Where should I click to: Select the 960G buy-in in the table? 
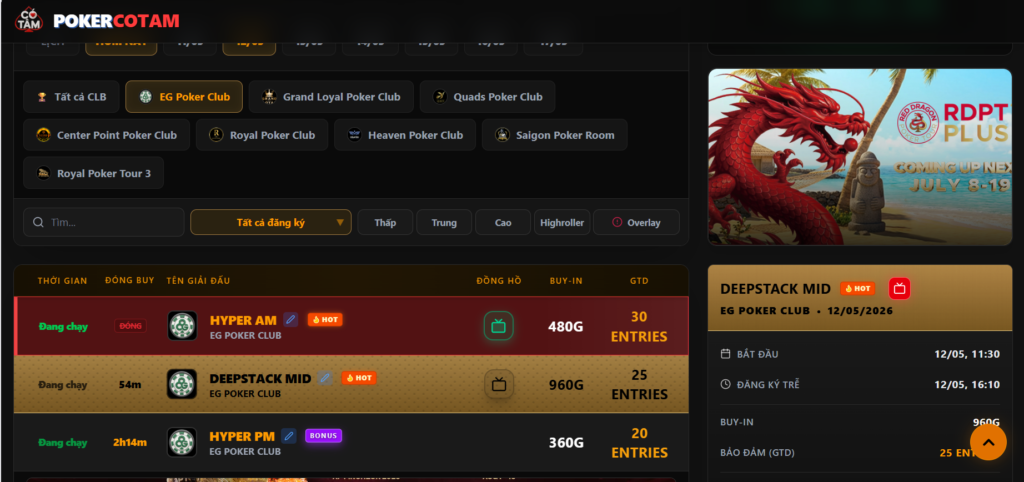click(566, 385)
